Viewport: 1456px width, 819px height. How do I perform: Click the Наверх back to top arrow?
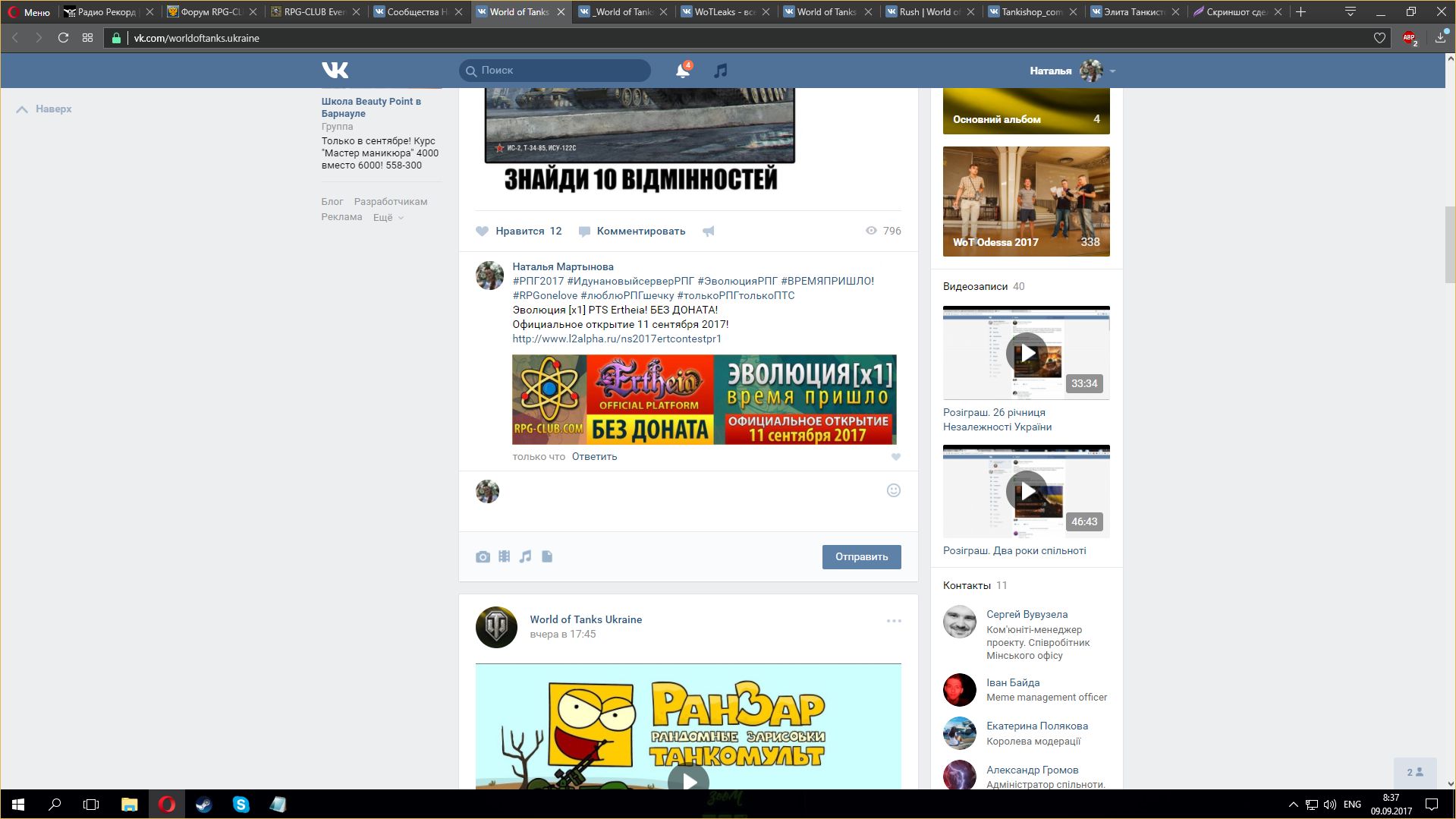coord(44,109)
